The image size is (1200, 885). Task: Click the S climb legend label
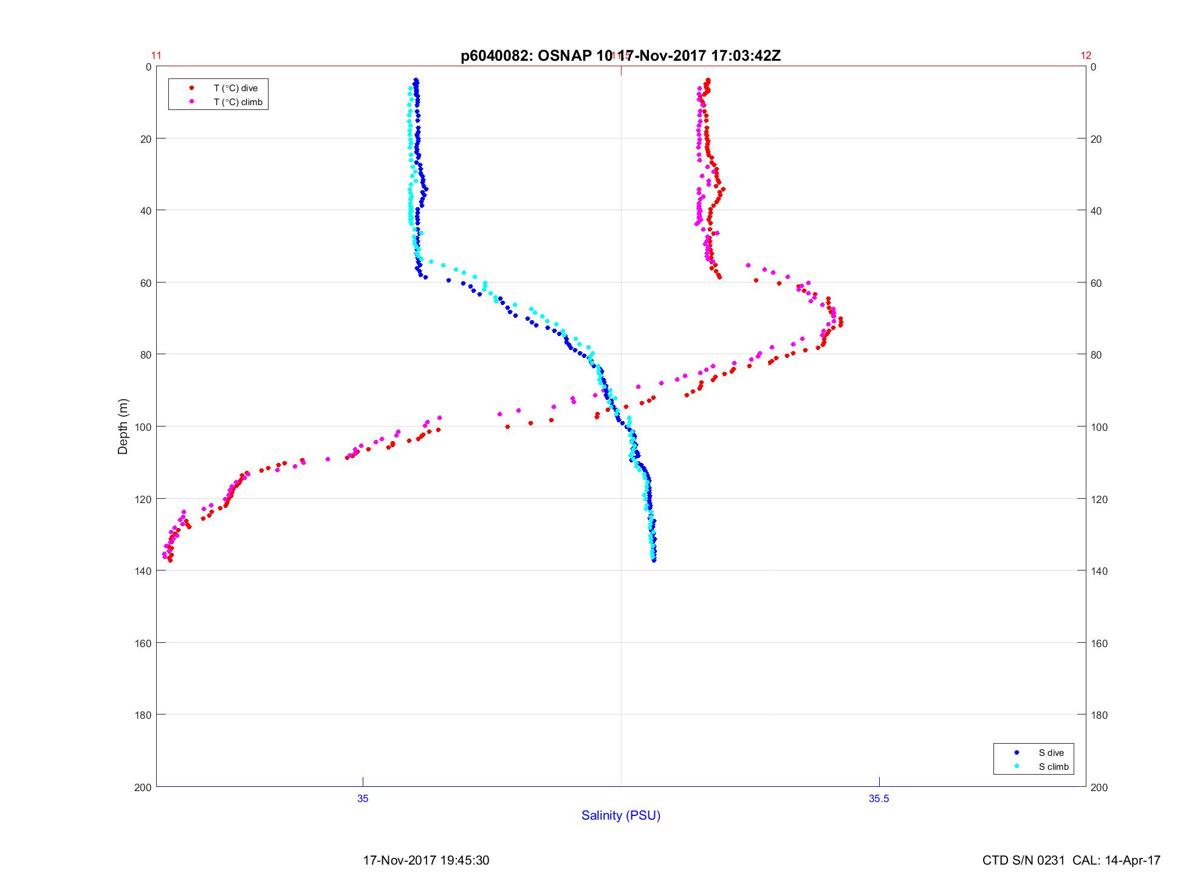click(1053, 767)
